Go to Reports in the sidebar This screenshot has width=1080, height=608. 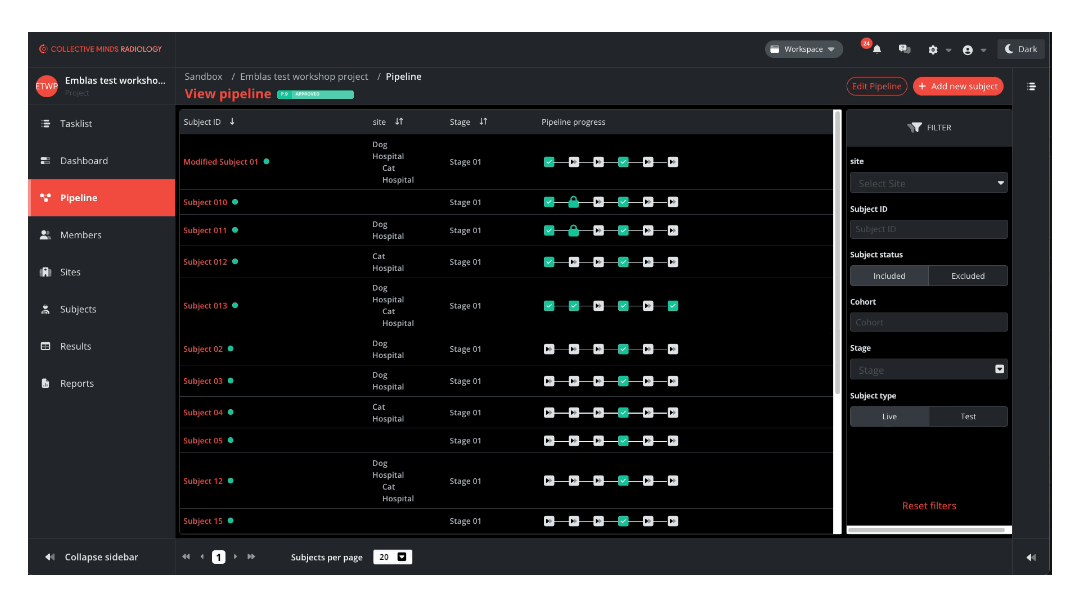click(x=76, y=384)
